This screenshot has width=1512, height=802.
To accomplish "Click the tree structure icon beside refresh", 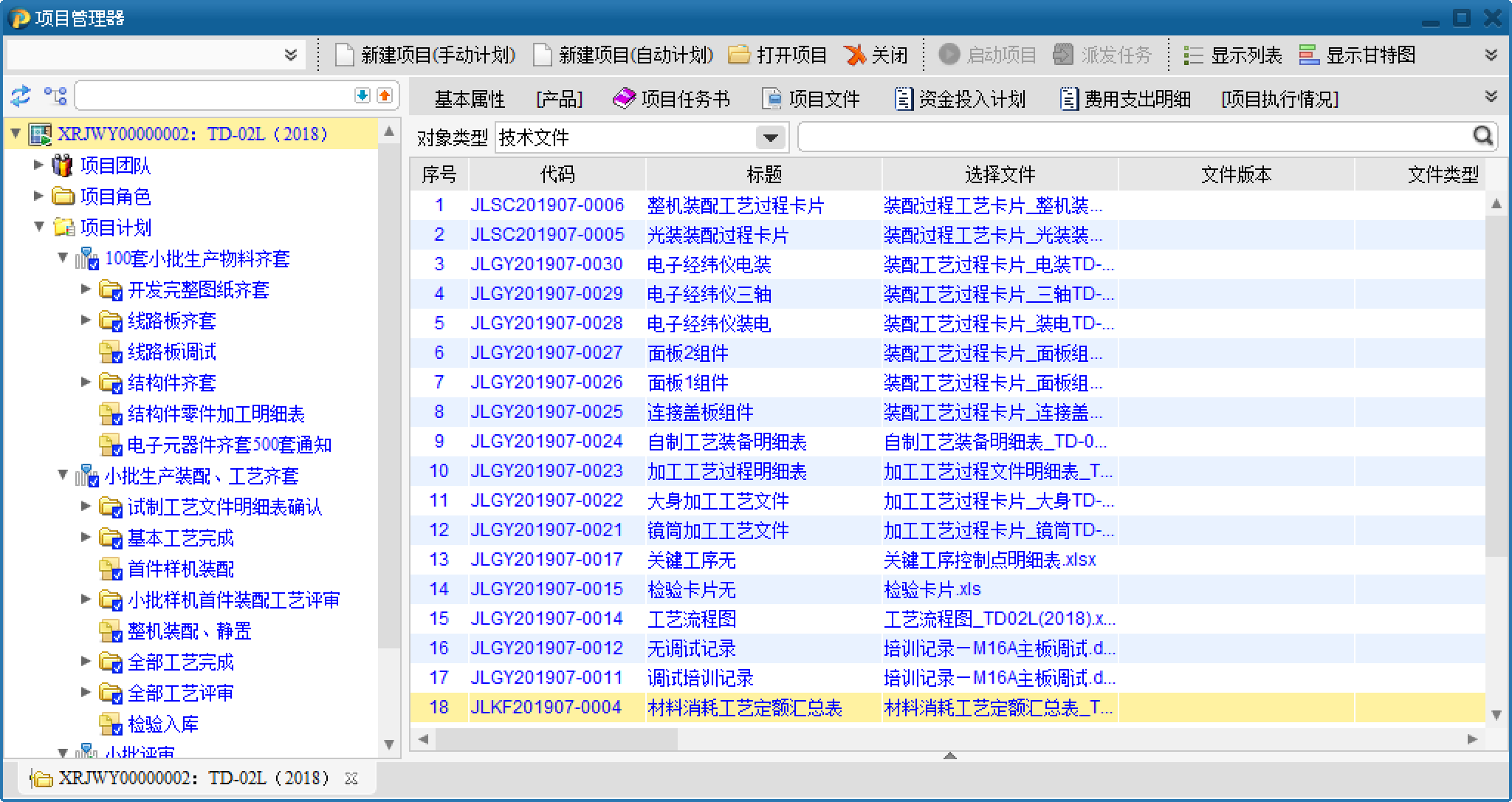I will point(55,96).
